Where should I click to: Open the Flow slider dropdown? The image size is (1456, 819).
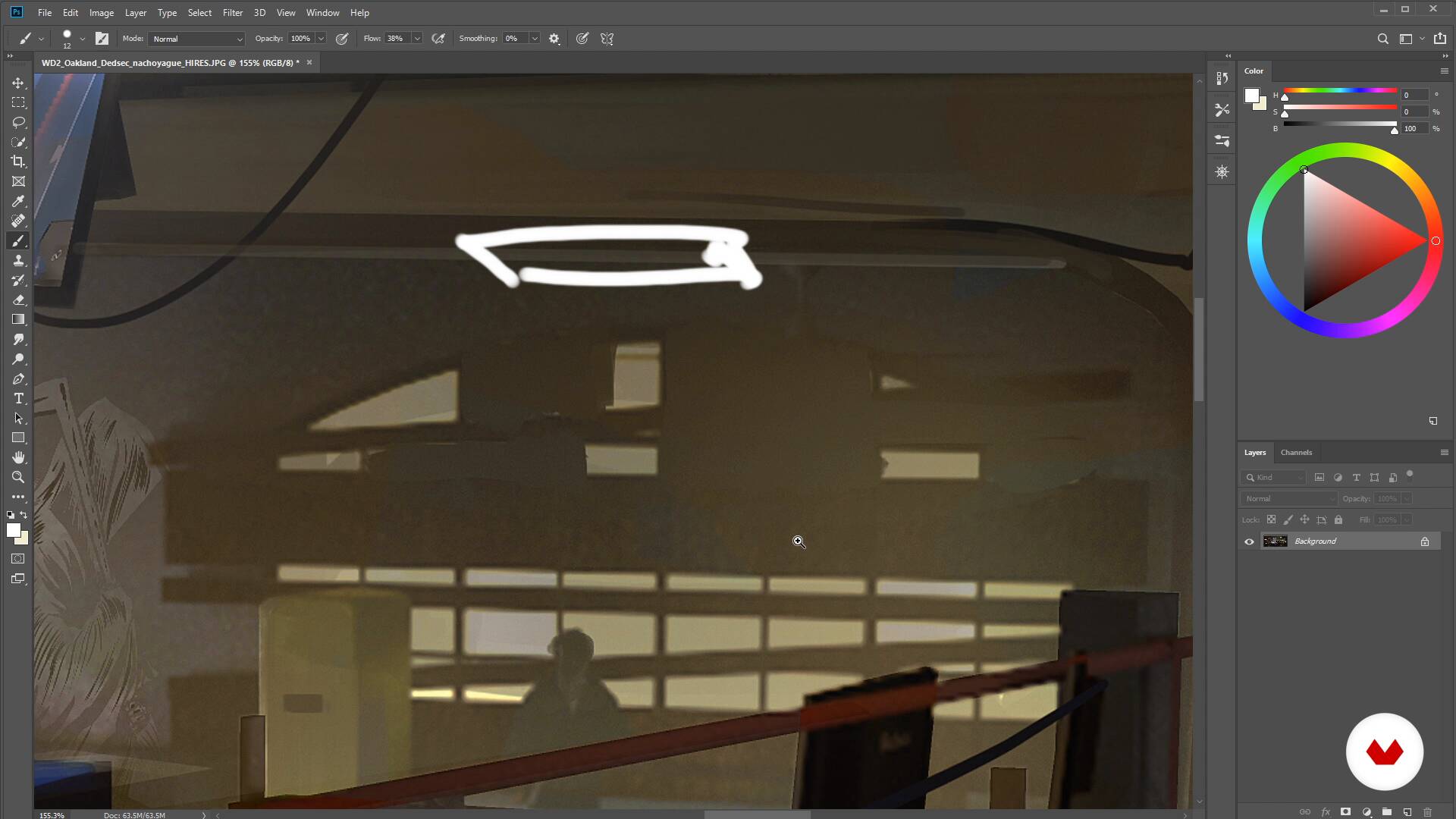[x=416, y=39]
